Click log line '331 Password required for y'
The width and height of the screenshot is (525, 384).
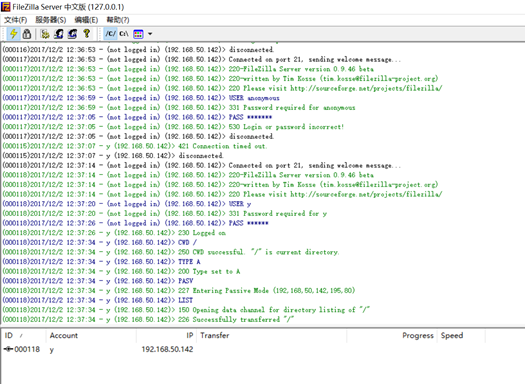tap(165, 214)
